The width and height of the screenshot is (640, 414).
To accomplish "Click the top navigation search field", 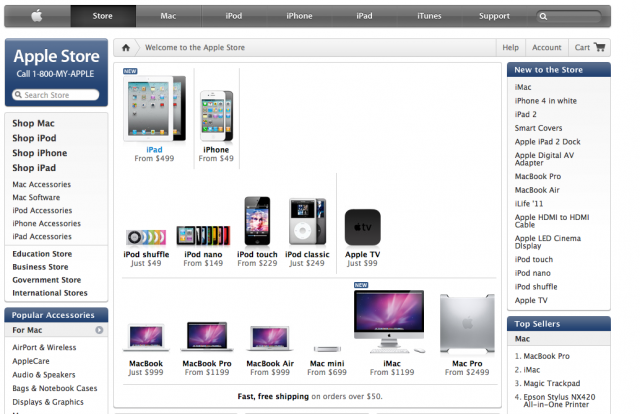I will (569, 16).
